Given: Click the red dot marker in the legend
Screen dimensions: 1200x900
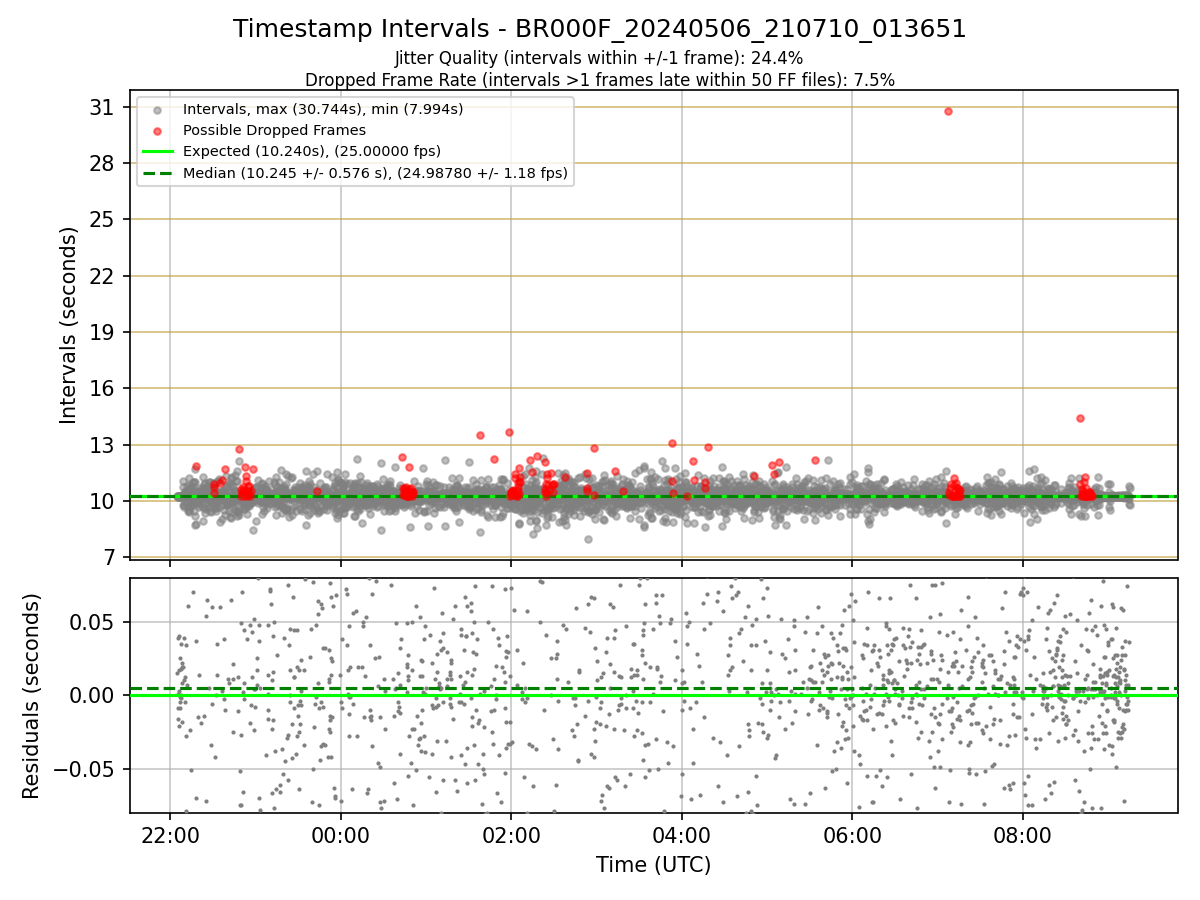Looking at the screenshot, I should pos(157,131).
